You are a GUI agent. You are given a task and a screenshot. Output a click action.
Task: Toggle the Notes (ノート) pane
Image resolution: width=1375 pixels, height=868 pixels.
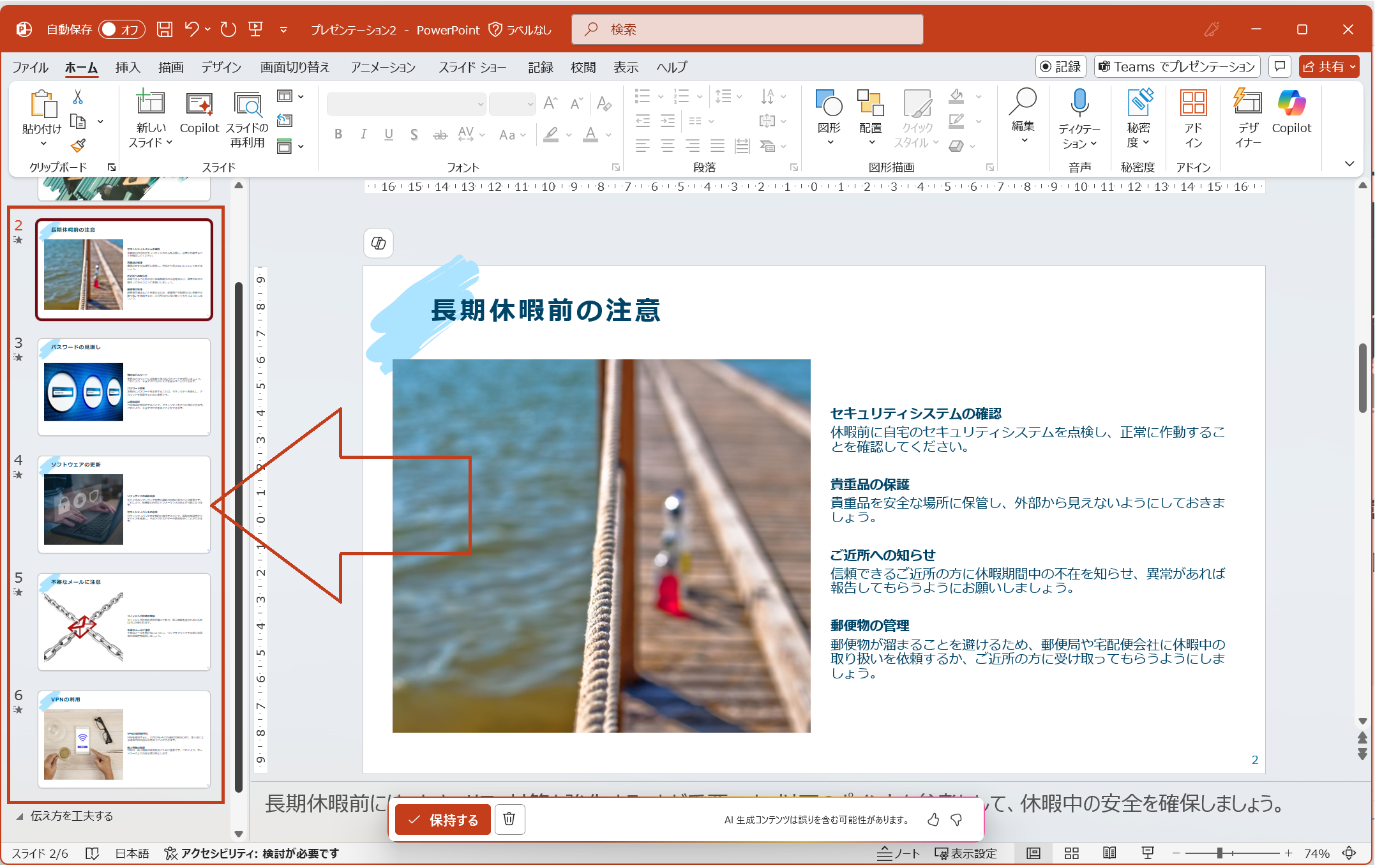(x=898, y=853)
